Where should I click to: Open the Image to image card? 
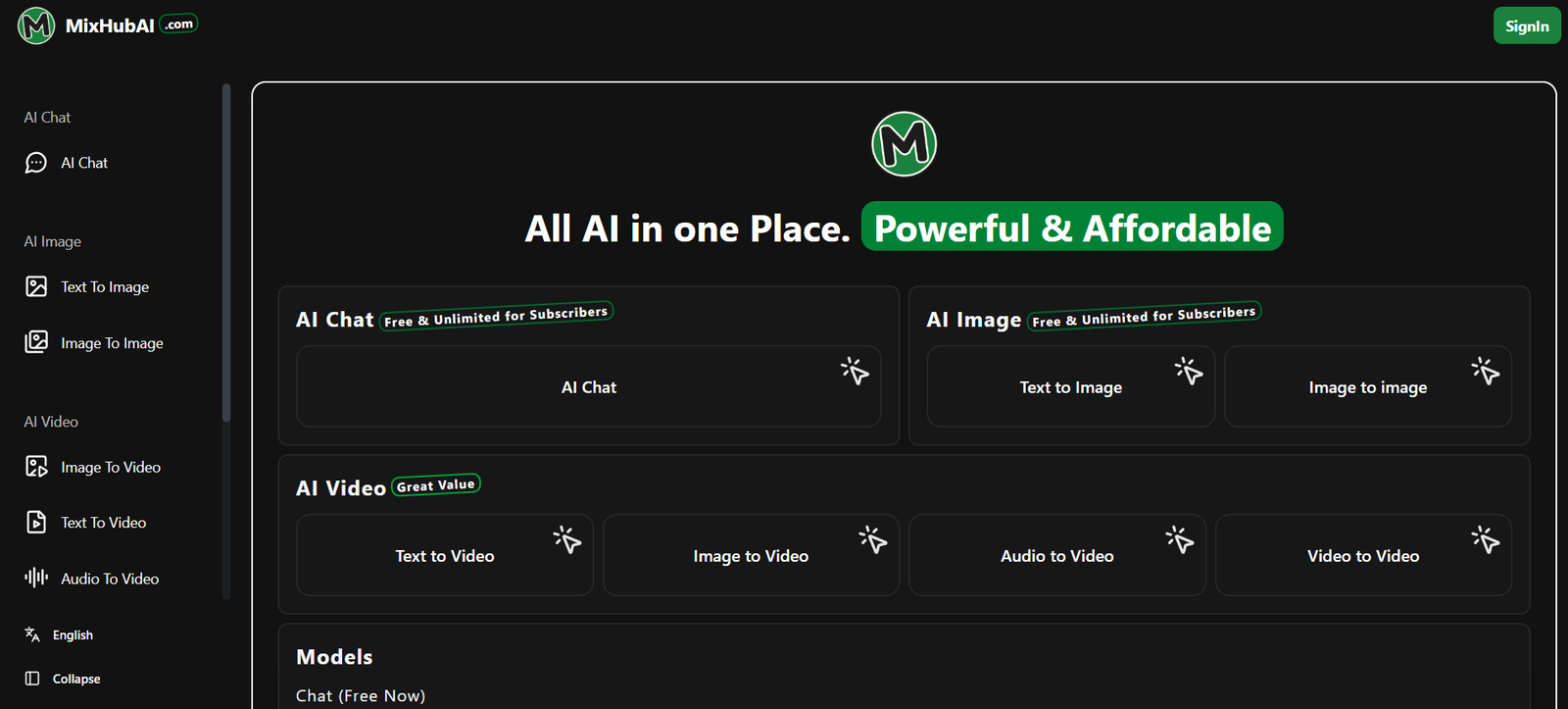1367,387
